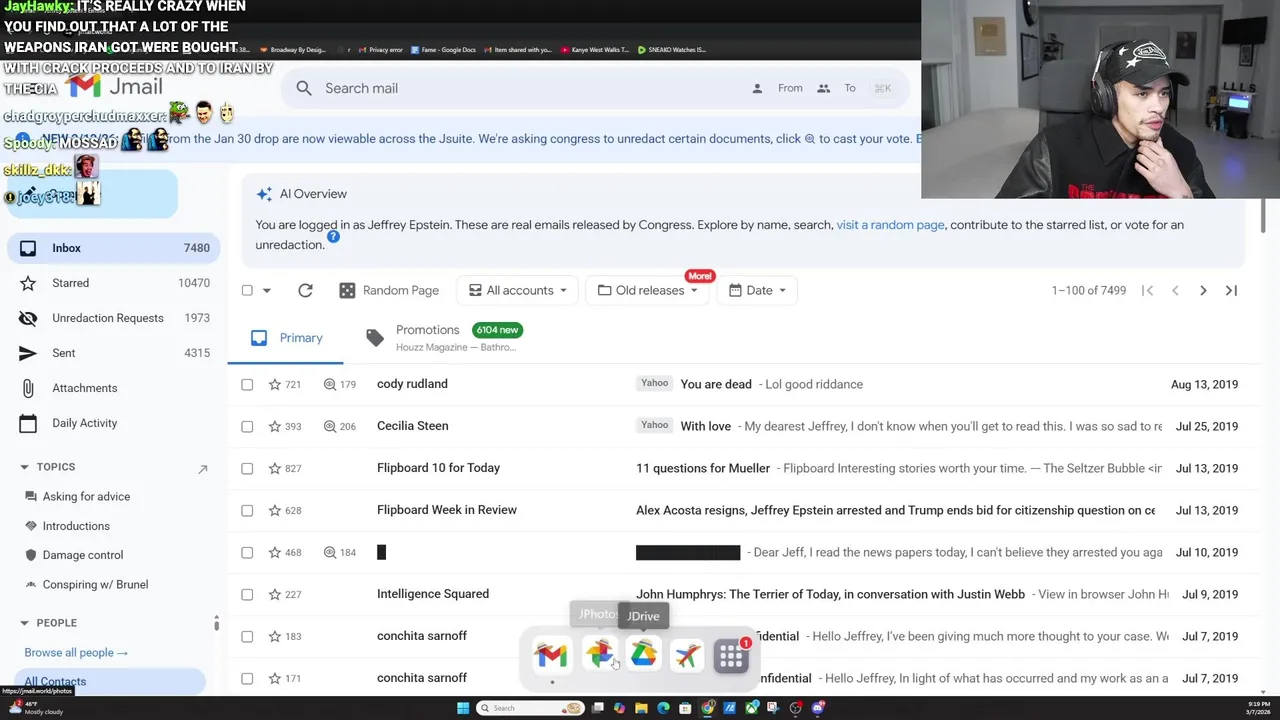Open Unredaction Requests in sidebar
Image resolution: width=1280 pixels, height=720 pixels.
click(x=114, y=318)
